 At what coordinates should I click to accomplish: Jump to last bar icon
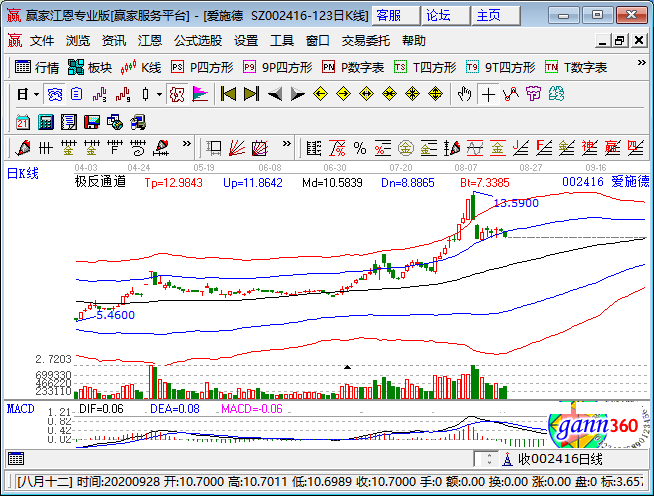(x=252, y=94)
